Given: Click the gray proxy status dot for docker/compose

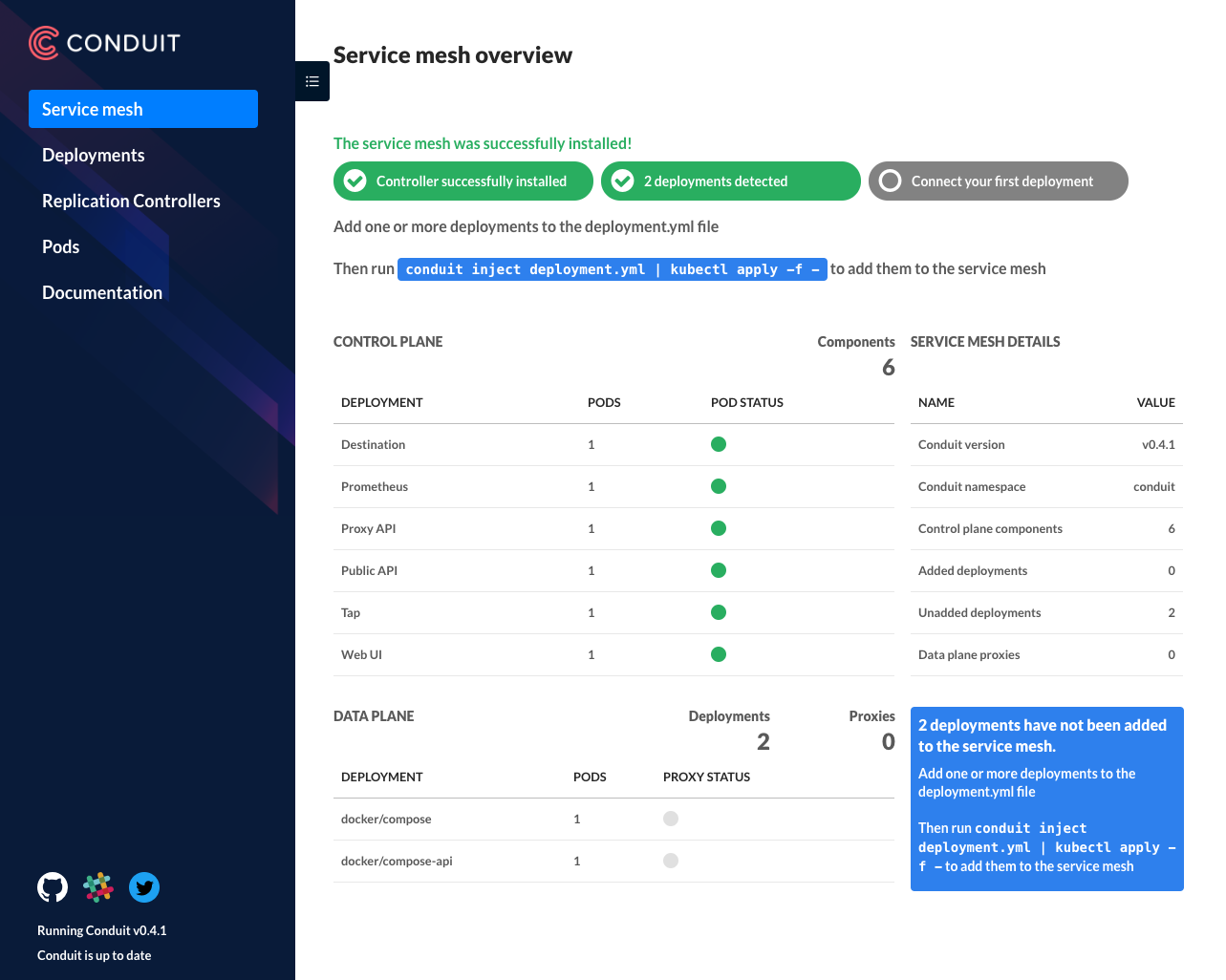Looking at the screenshot, I should click(x=671, y=819).
